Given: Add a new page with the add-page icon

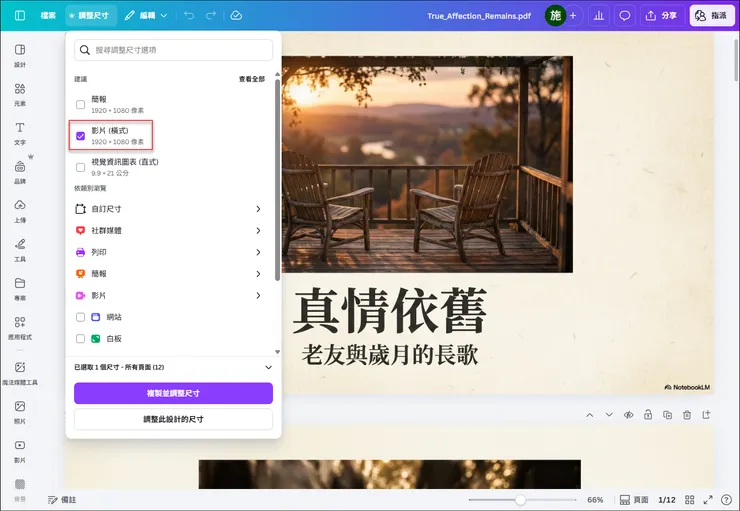Looking at the screenshot, I should tap(706, 415).
